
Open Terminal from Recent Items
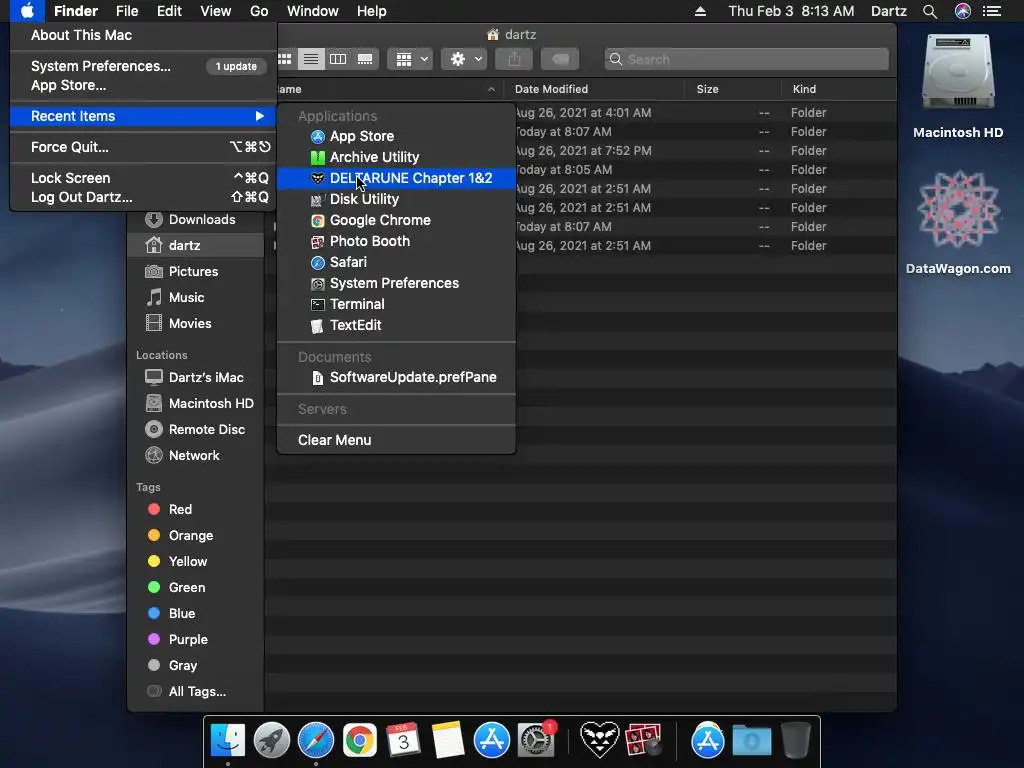396,304
